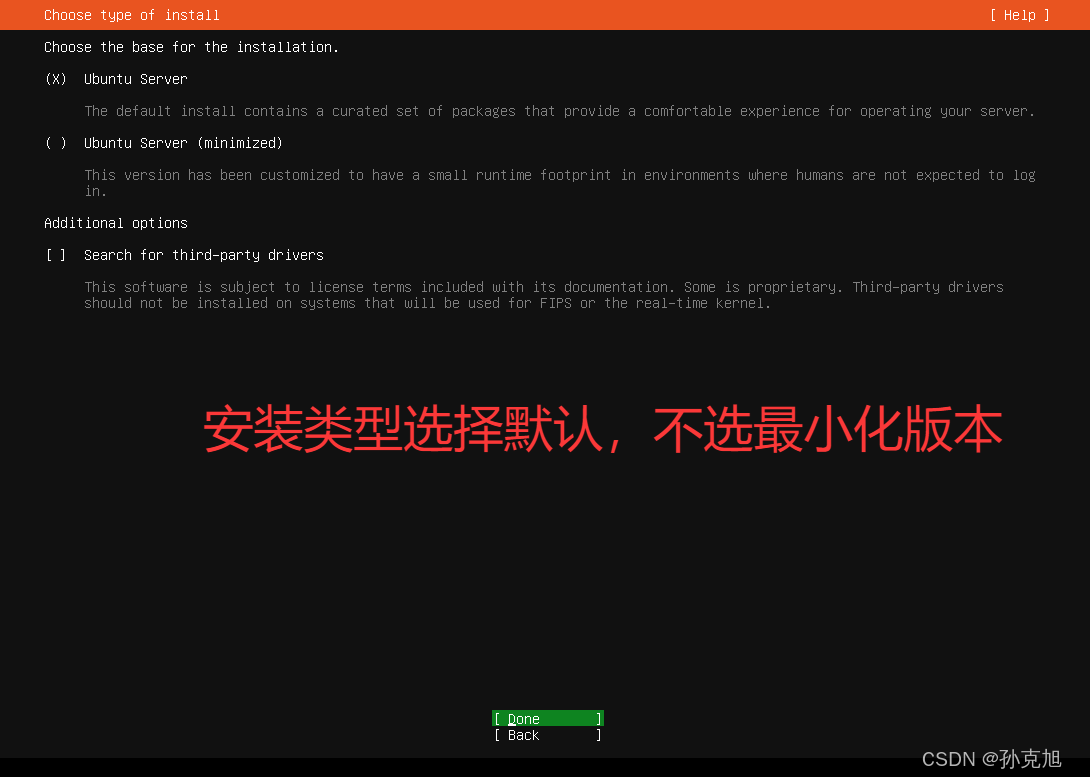This screenshot has height=777, width=1090.
Task: Click the 'Search for third-party drivers' label
Action: click(x=204, y=255)
